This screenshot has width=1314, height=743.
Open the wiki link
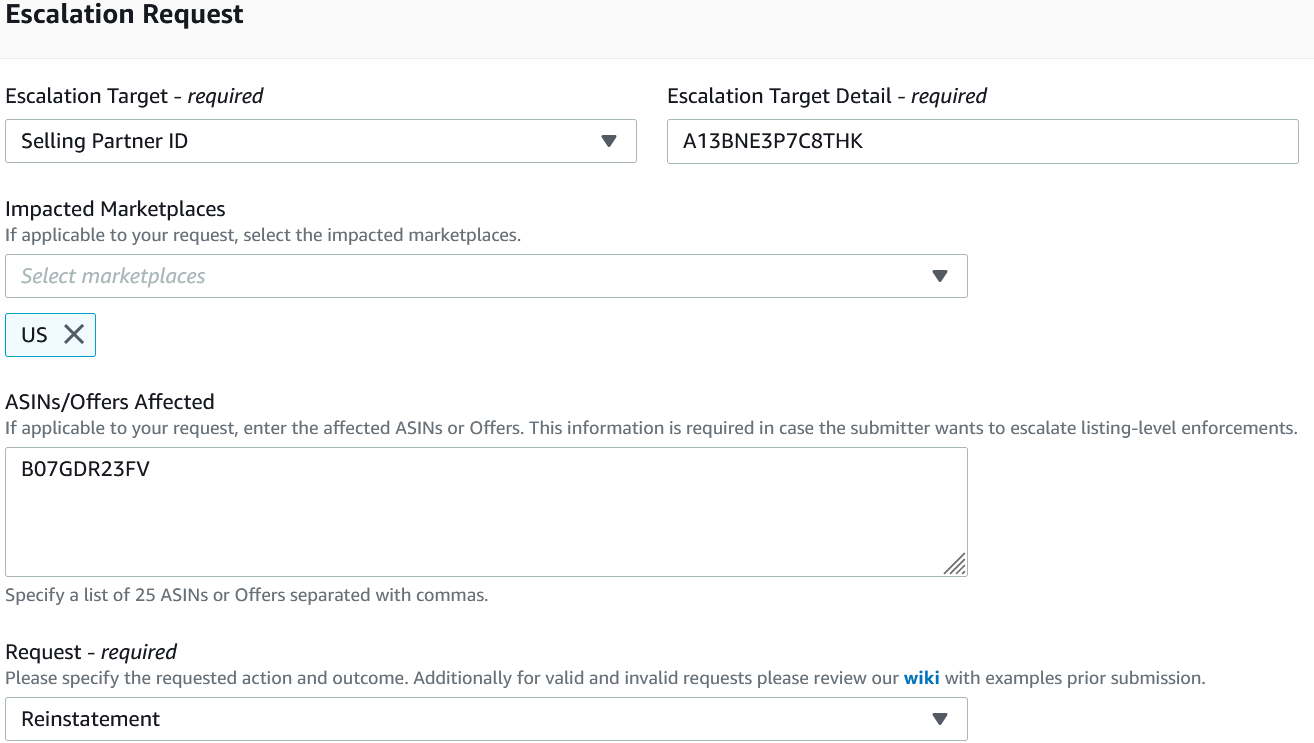pyautogui.click(x=921, y=678)
